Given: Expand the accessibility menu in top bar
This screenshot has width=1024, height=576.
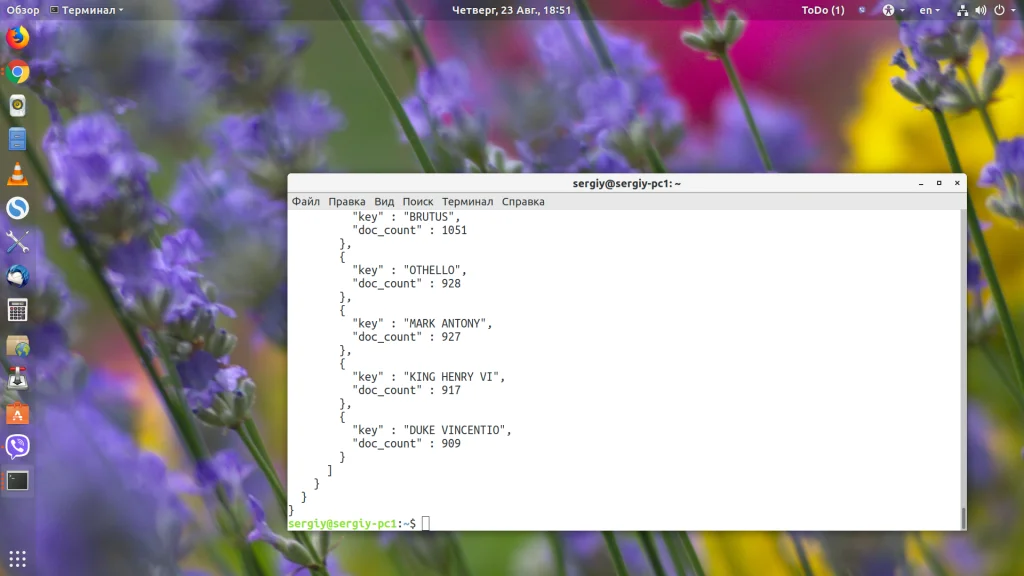Looking at the screenshot, I should [891, 10].
